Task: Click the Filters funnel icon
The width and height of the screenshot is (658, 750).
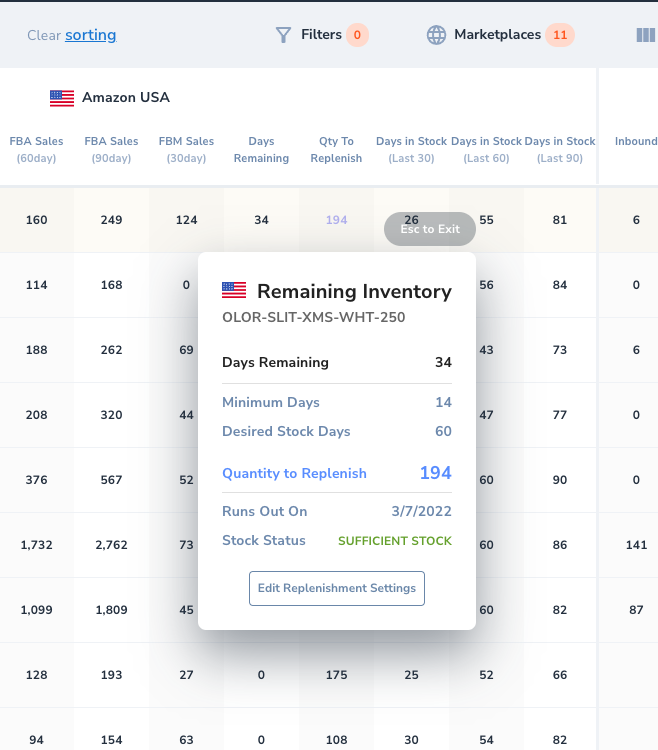Action: coord(283,35)
